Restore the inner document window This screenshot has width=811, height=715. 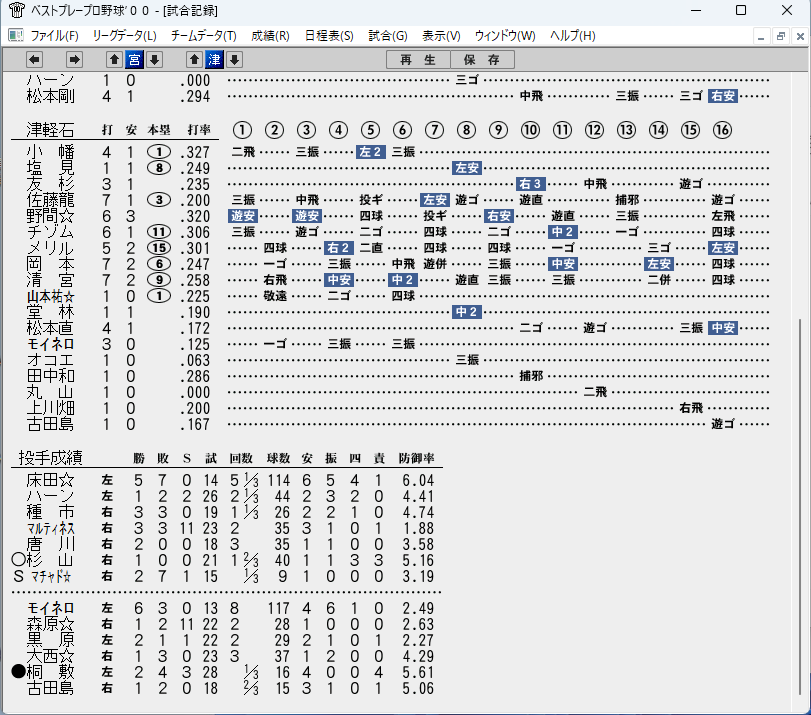[780, 36]
